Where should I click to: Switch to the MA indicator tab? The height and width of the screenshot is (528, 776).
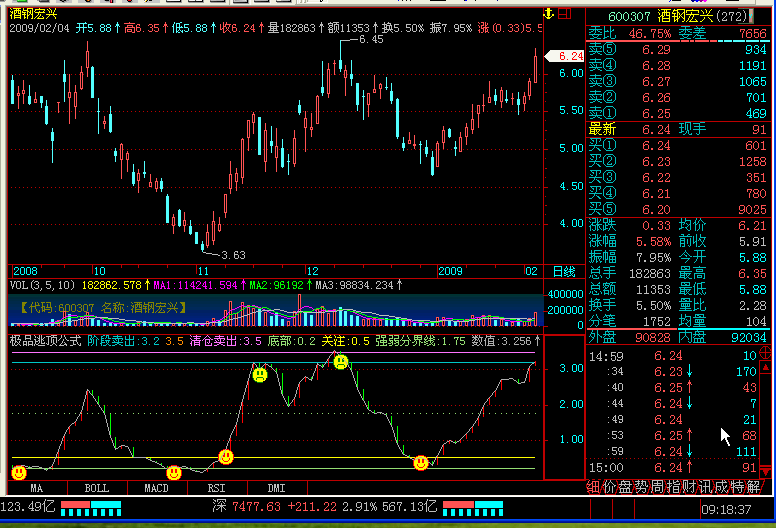(x=37, y=488)
